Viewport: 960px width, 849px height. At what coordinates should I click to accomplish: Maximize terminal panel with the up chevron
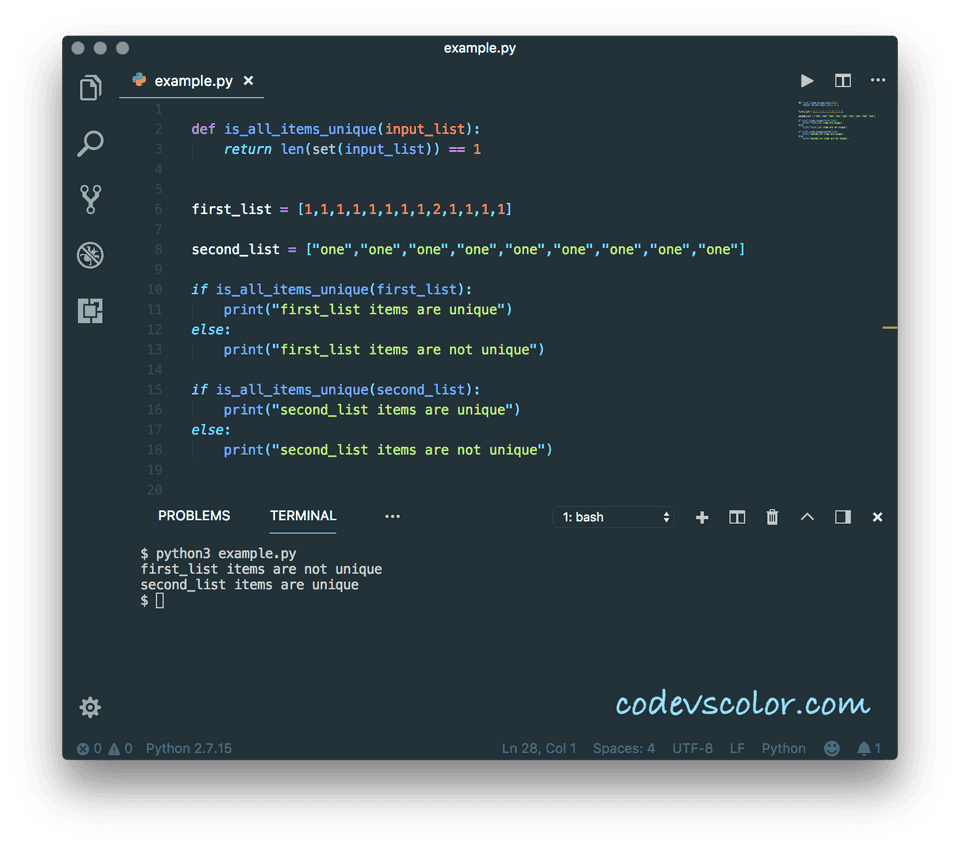coord(807,517)
